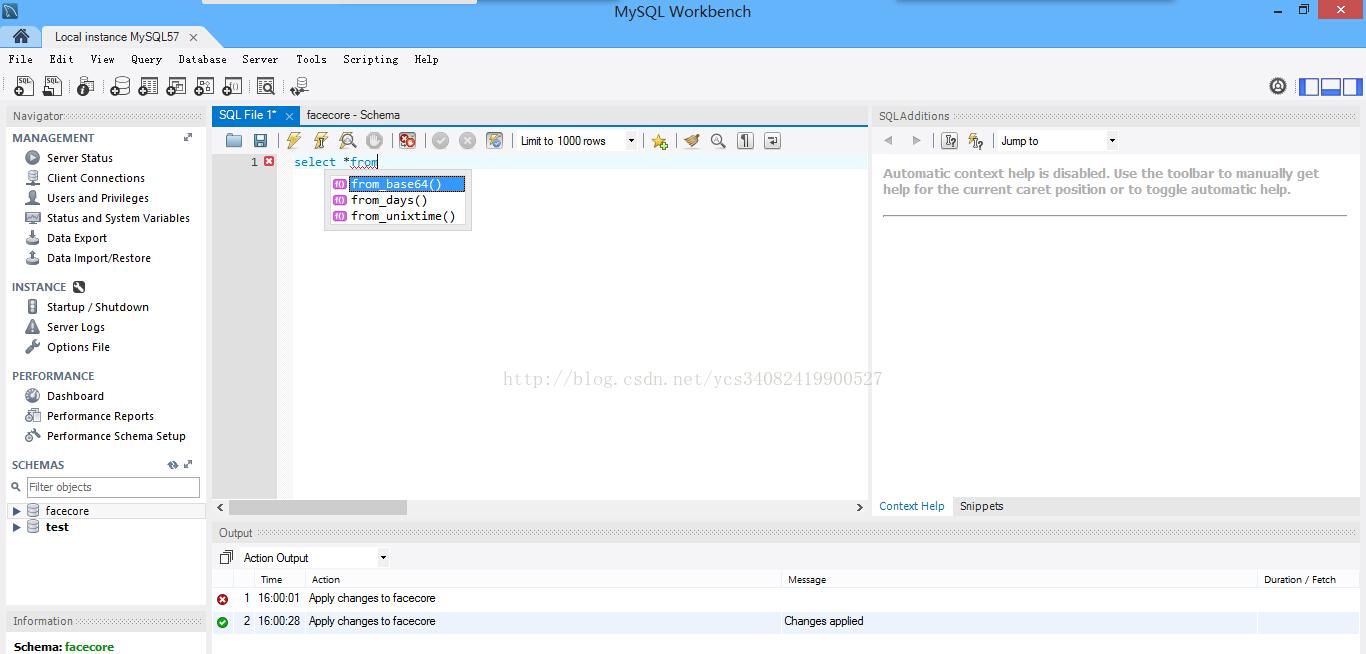Viewport: 1366px width, 654px height.
Task: Toggle the left sidebar panel visibility
Action: [1309, 87]
